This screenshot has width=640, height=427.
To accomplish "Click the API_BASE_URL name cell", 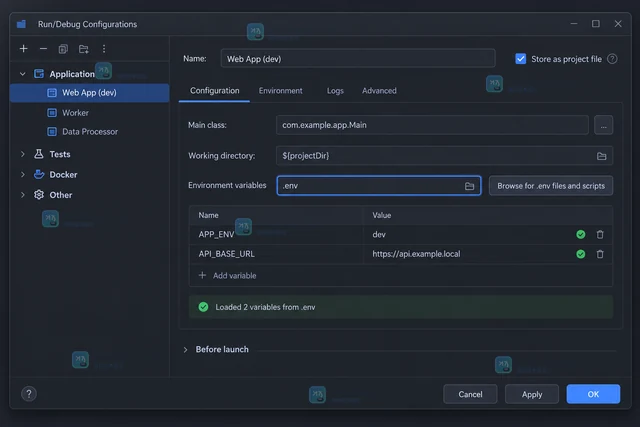I will [x=276, y=254].
